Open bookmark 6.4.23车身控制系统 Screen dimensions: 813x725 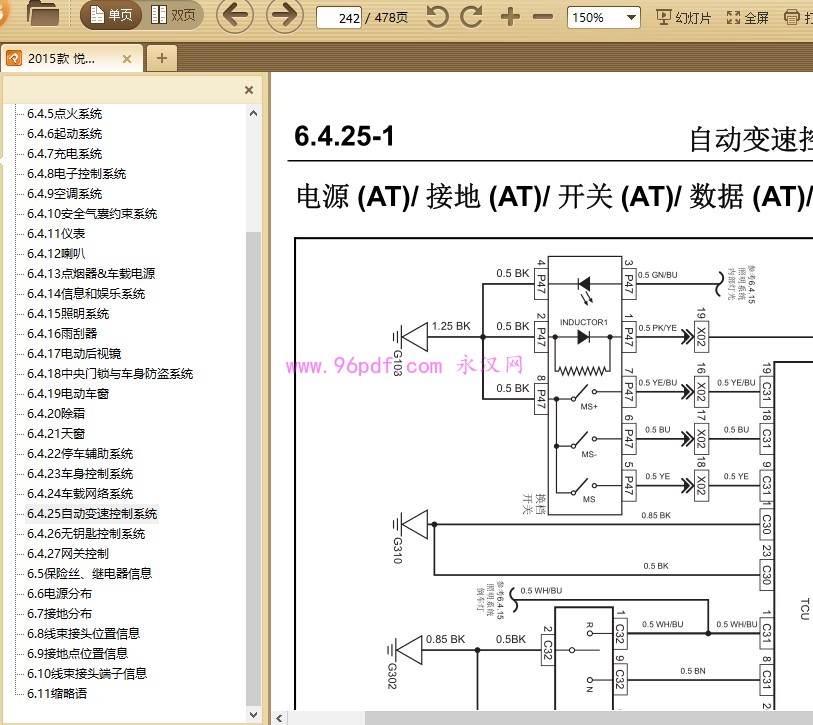(x=80, y=474)
